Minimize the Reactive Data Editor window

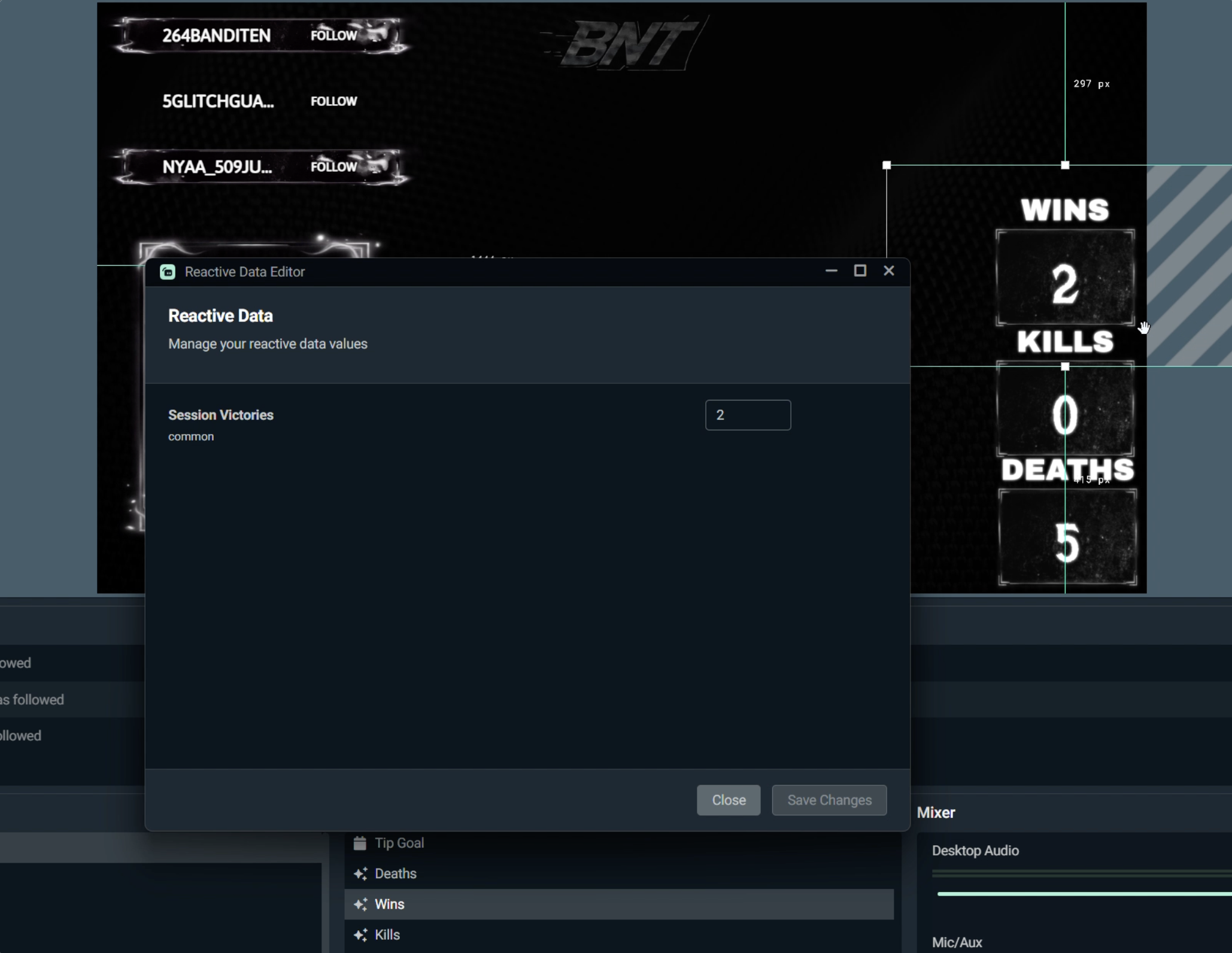pos(831,271)
